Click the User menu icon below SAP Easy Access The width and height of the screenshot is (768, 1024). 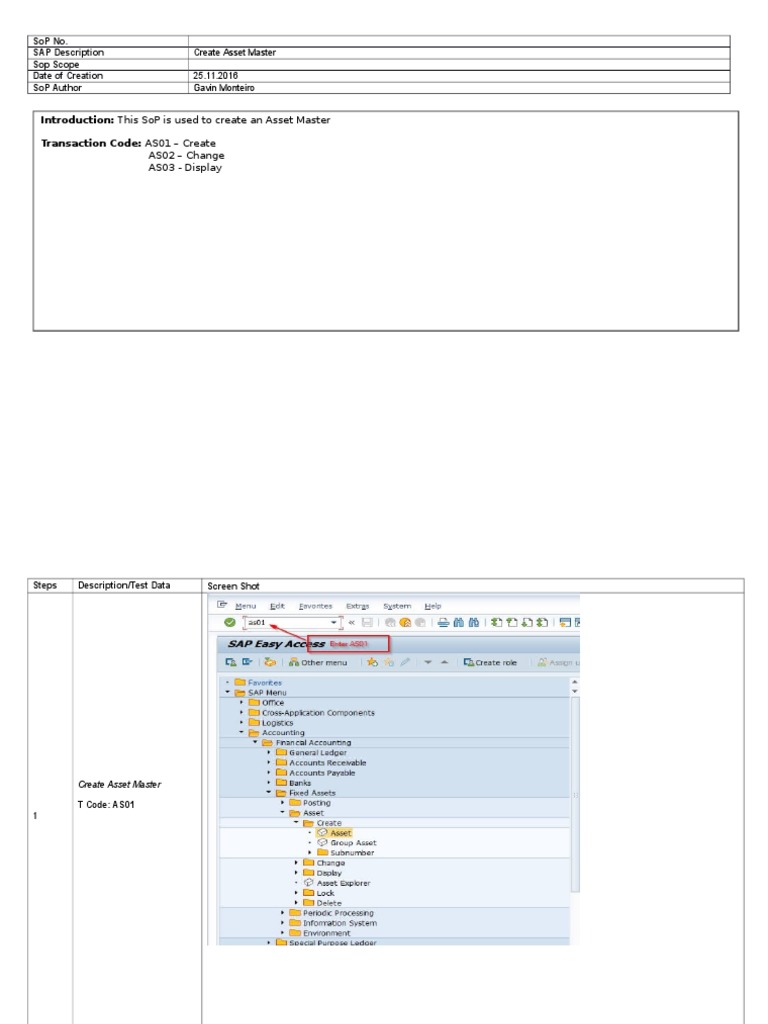(x=231, y=662)
